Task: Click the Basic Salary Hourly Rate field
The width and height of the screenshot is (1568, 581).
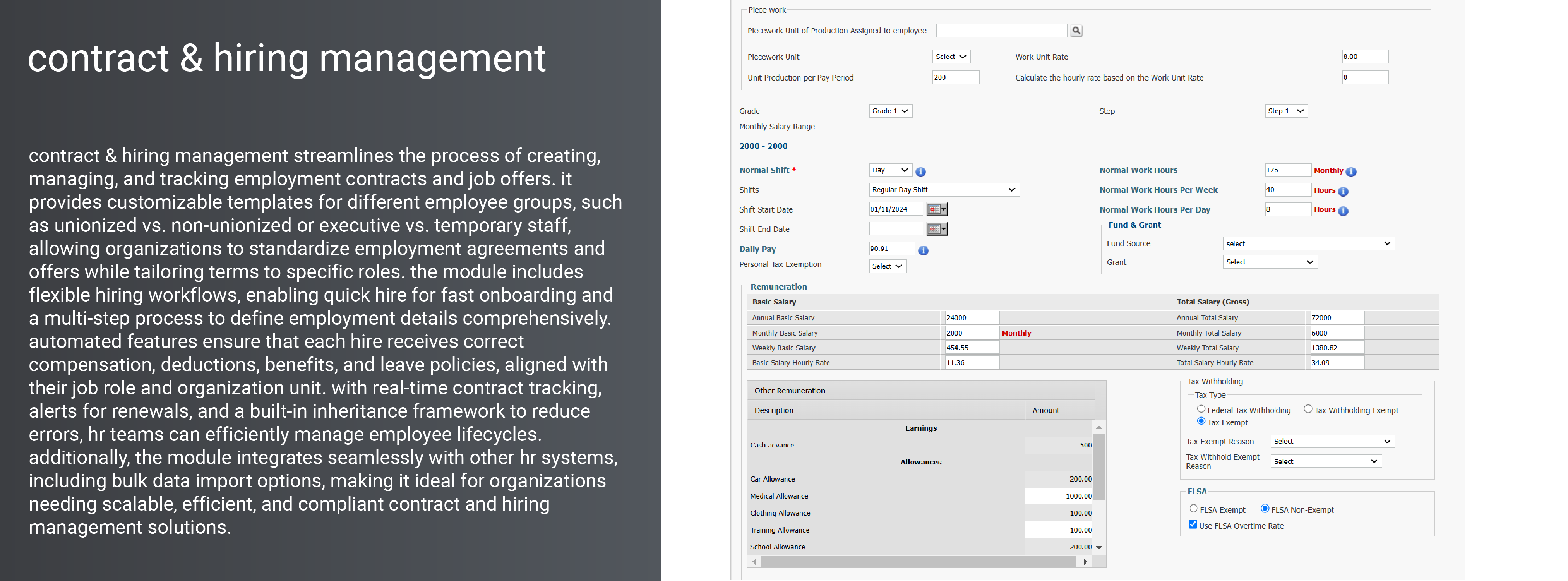Action: coord(972,362)
